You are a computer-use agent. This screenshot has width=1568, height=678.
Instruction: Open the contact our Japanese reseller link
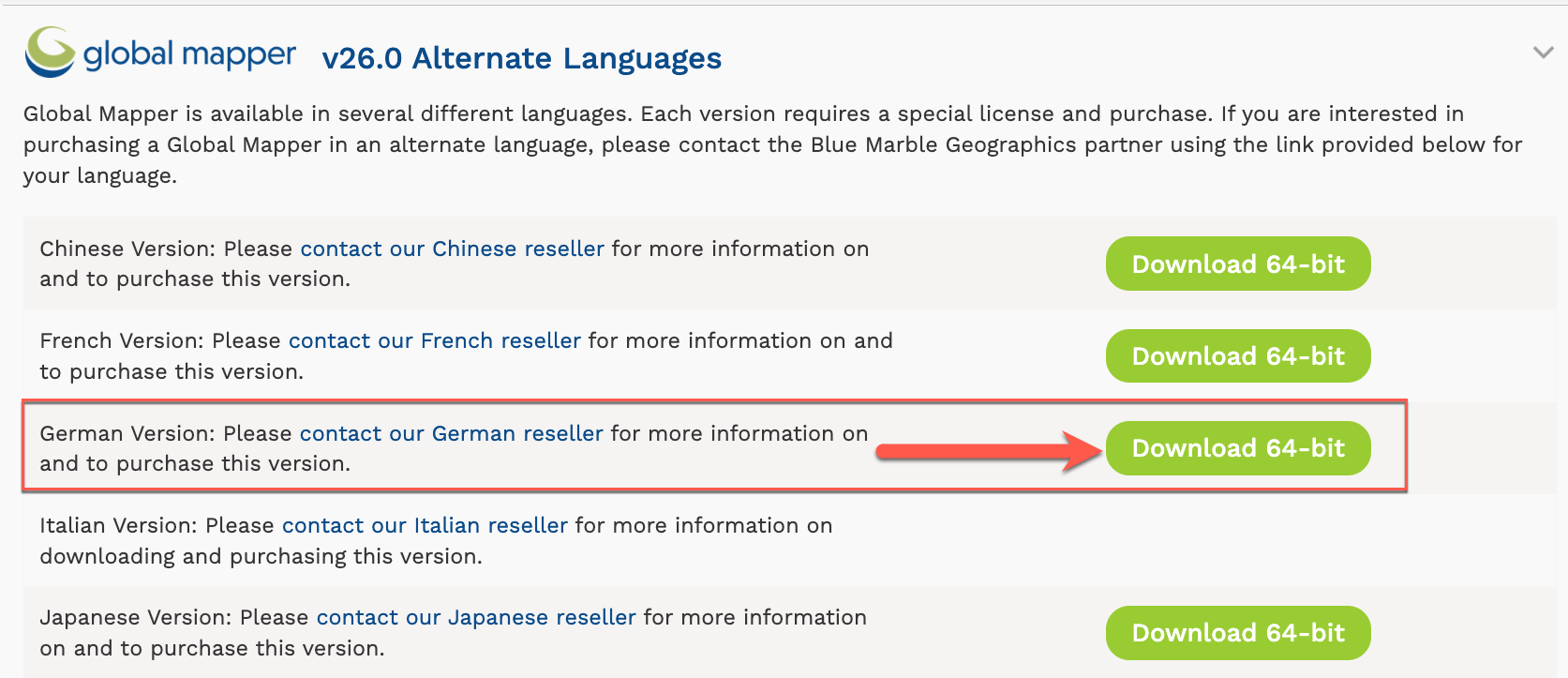[476, 617]
